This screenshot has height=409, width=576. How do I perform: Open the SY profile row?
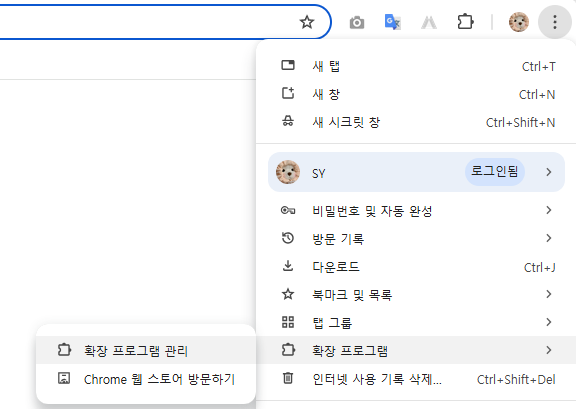pos(416,172)
